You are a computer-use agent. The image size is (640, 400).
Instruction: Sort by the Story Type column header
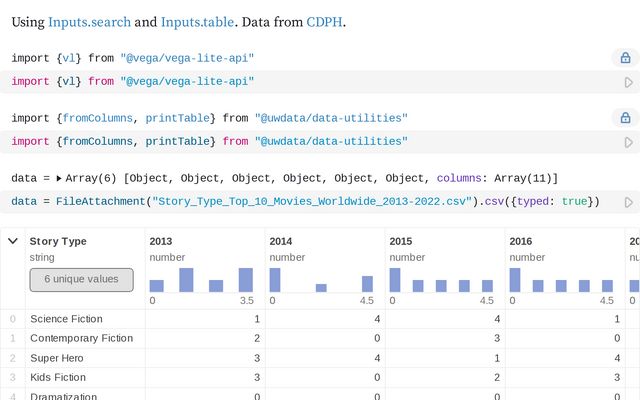coord(58,241)
